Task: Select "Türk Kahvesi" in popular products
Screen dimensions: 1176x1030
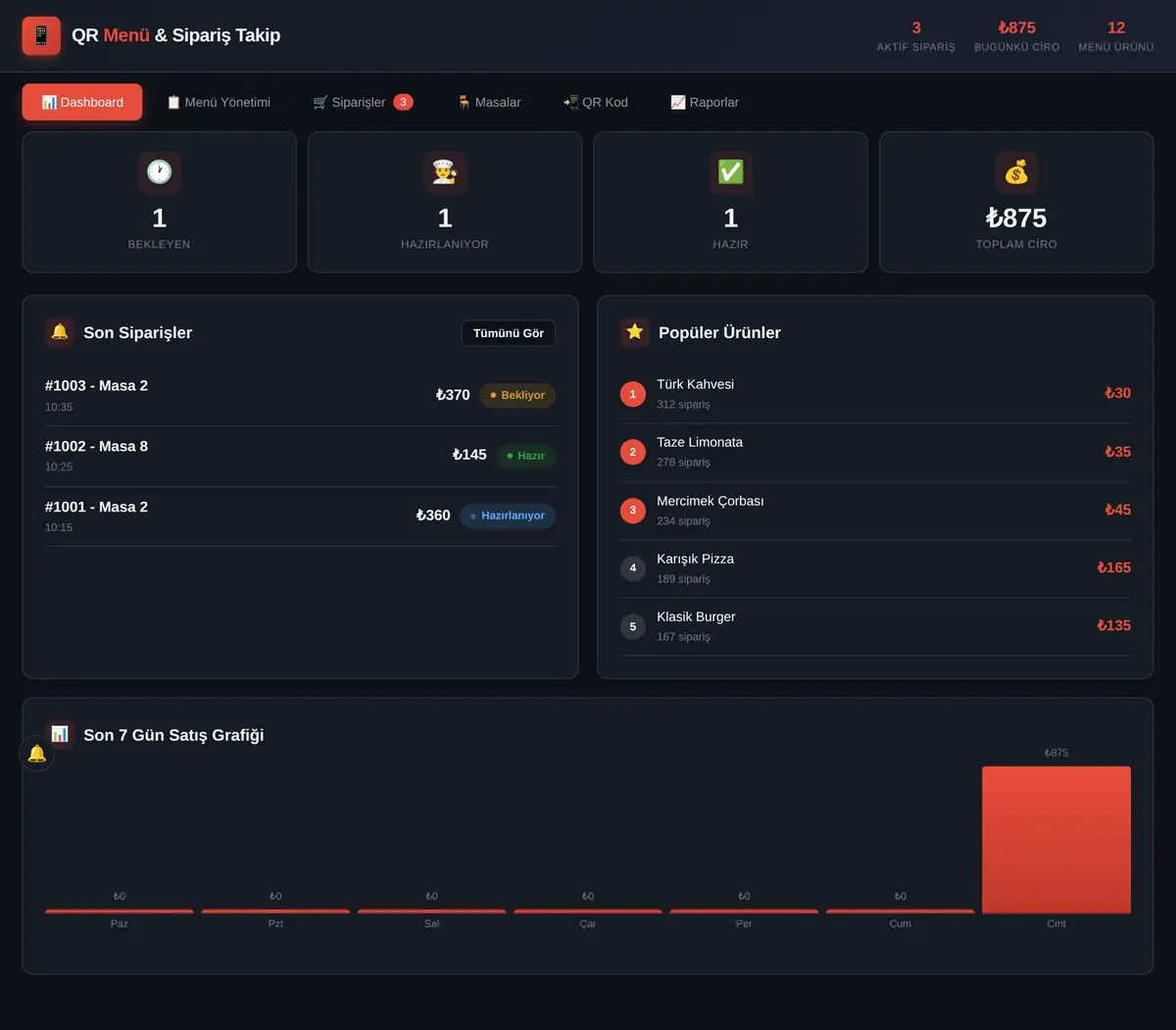Action: coord(875,394)
